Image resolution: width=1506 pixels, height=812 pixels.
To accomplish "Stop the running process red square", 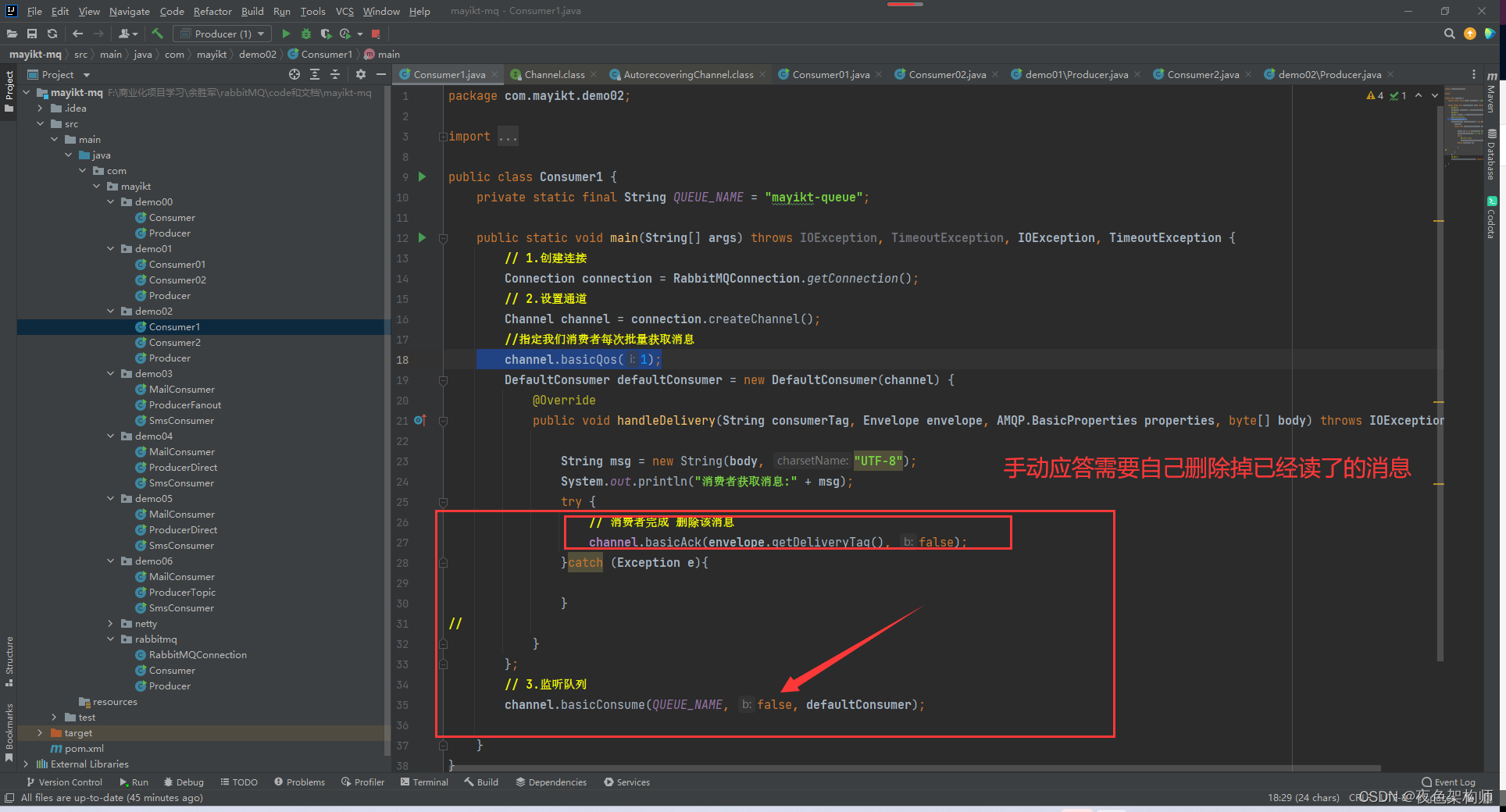I will click(376, 34).
